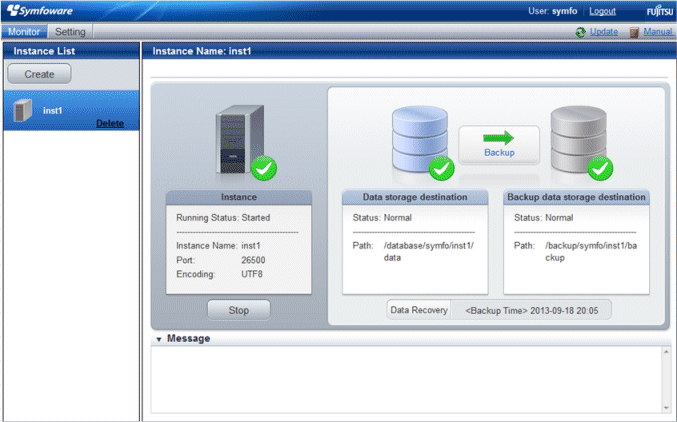Click the Instance panel header
Screen dimensions: 677x422
(x=239, y=197)
